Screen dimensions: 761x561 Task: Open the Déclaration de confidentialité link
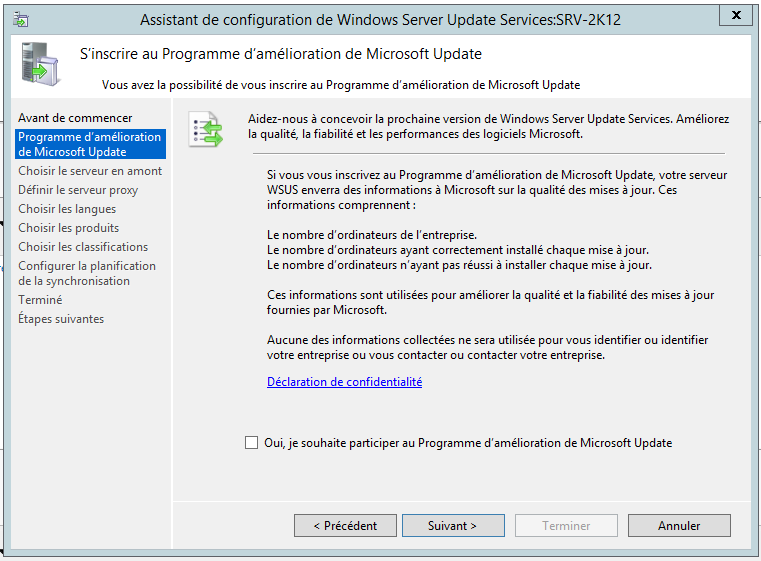pyautogui.click(x=345, y=382)
